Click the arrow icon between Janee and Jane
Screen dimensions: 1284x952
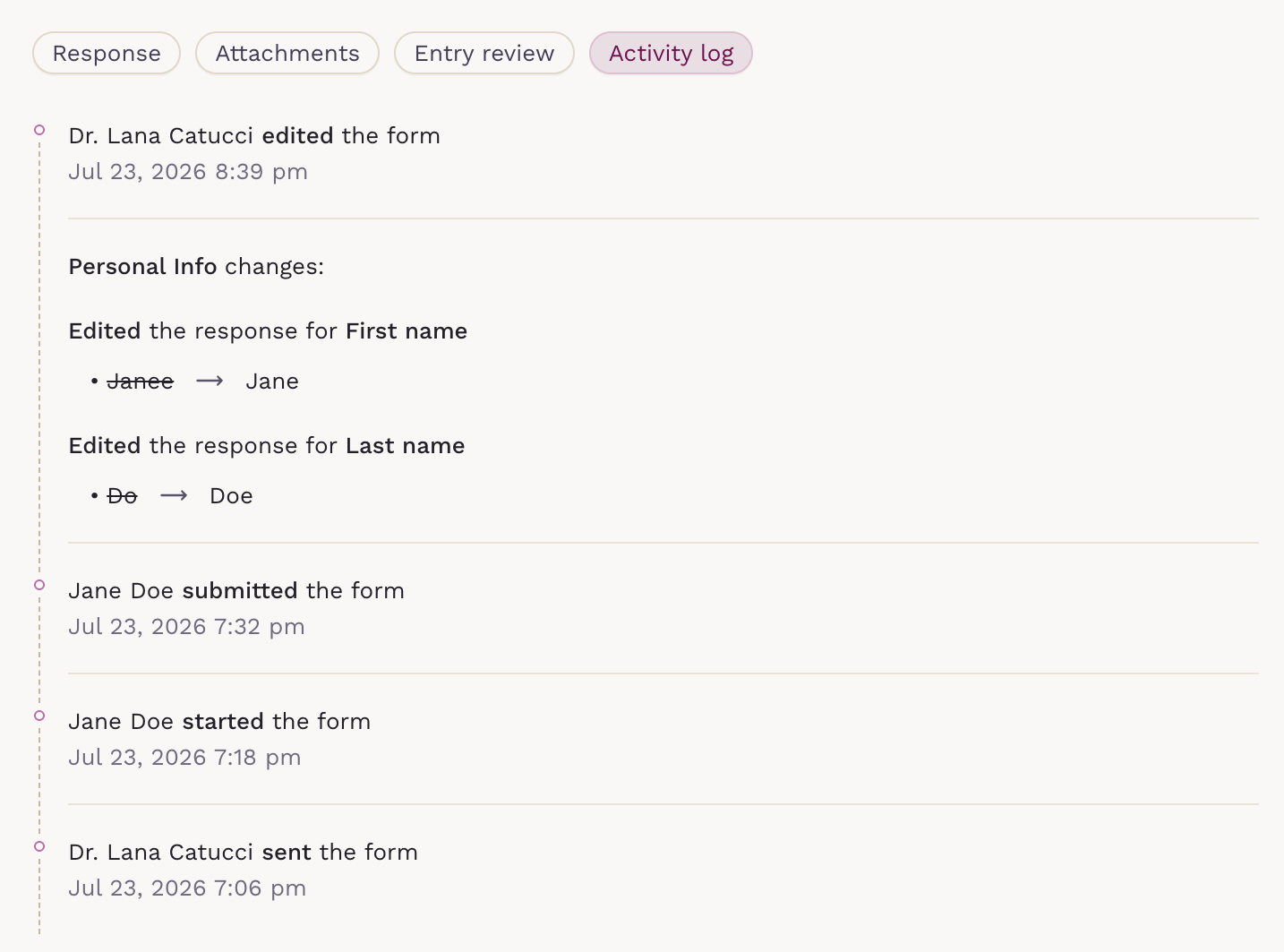(210, 382)
